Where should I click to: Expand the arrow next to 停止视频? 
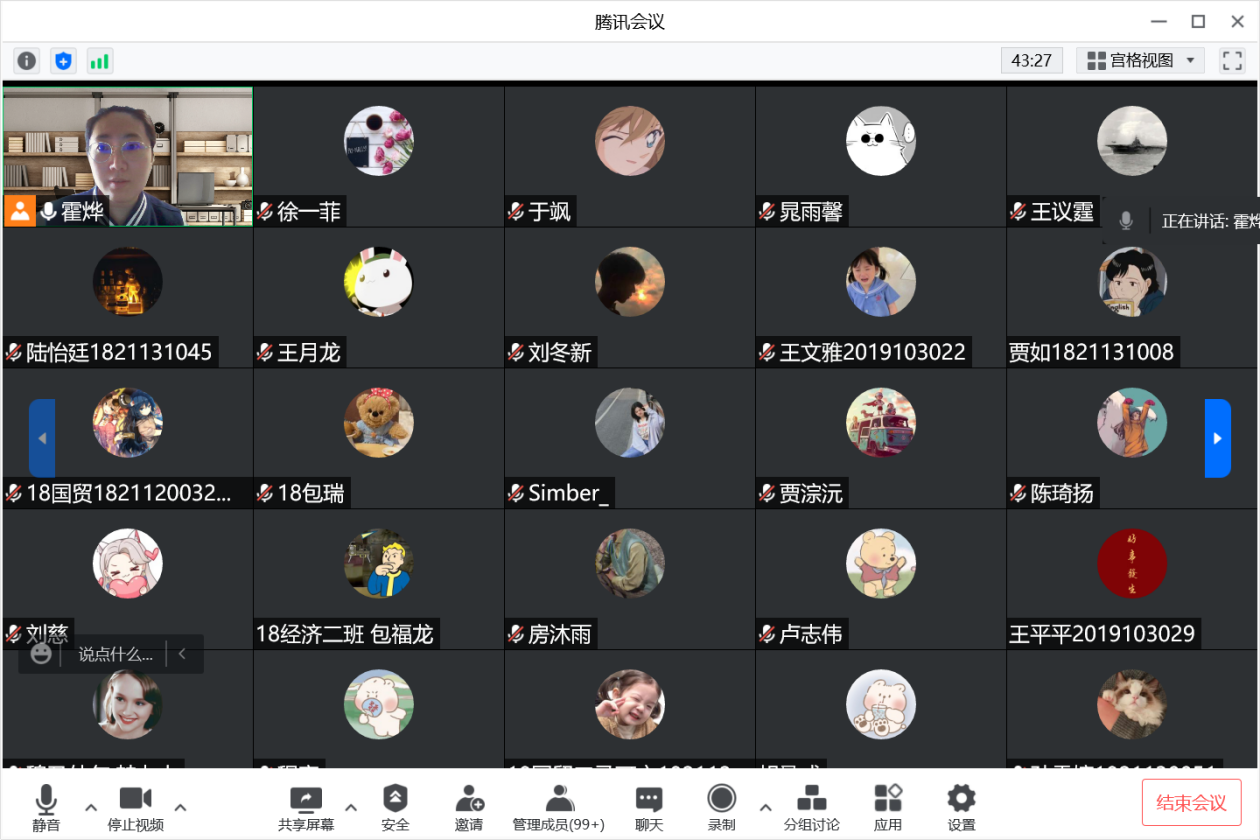coord(181,807)
